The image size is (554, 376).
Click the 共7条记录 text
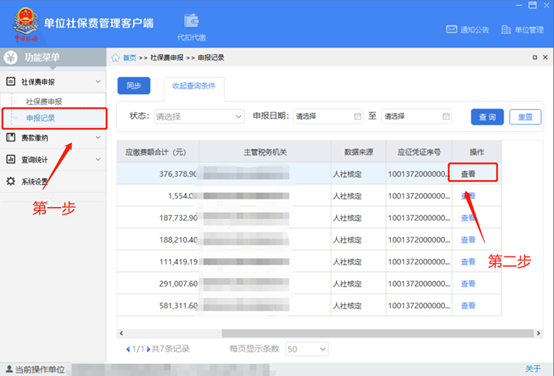click(170, 349)
